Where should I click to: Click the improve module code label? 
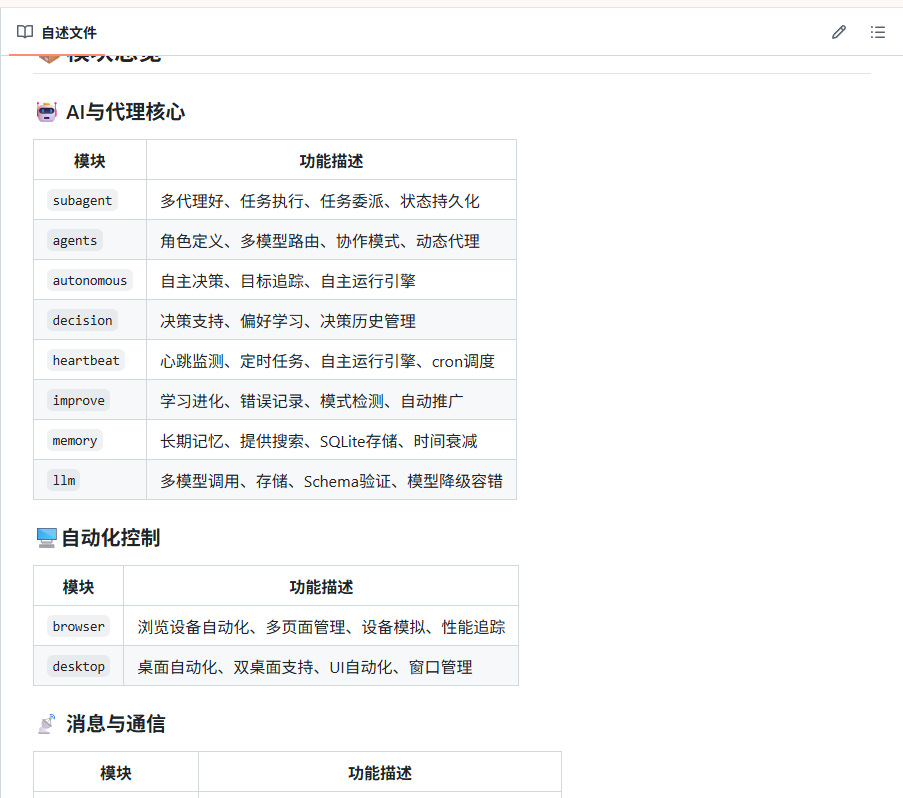tap(79, 400)
